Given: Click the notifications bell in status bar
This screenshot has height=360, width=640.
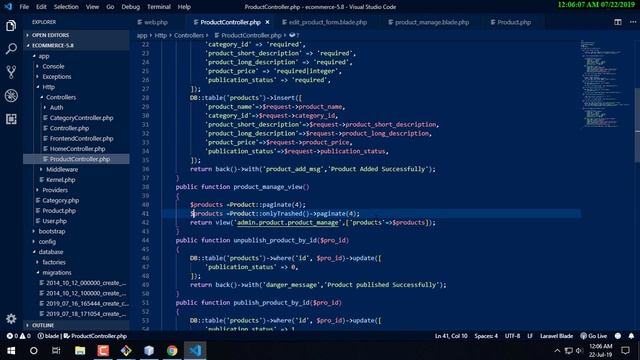Looking at the screenshot, I should (631, 336).
